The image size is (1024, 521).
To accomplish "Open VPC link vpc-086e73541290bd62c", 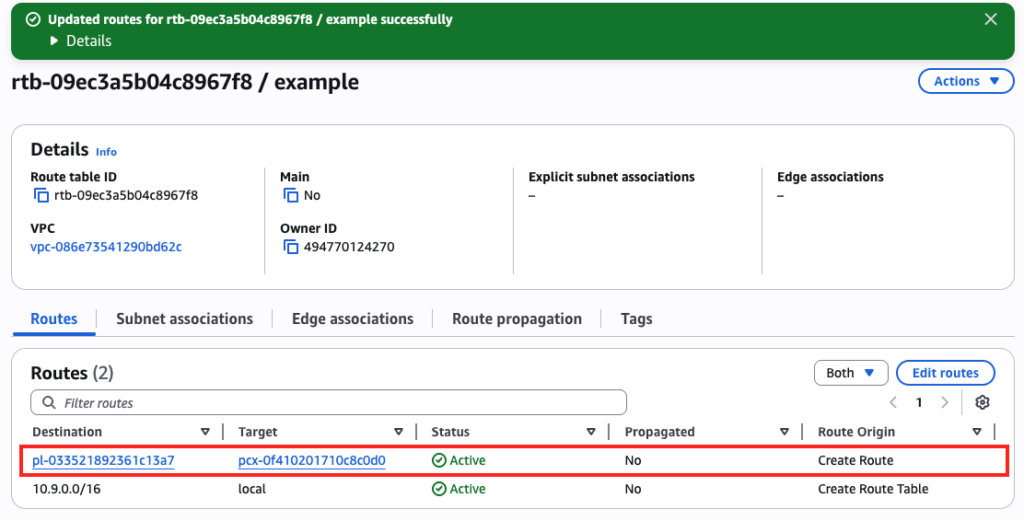I will 106,247.
